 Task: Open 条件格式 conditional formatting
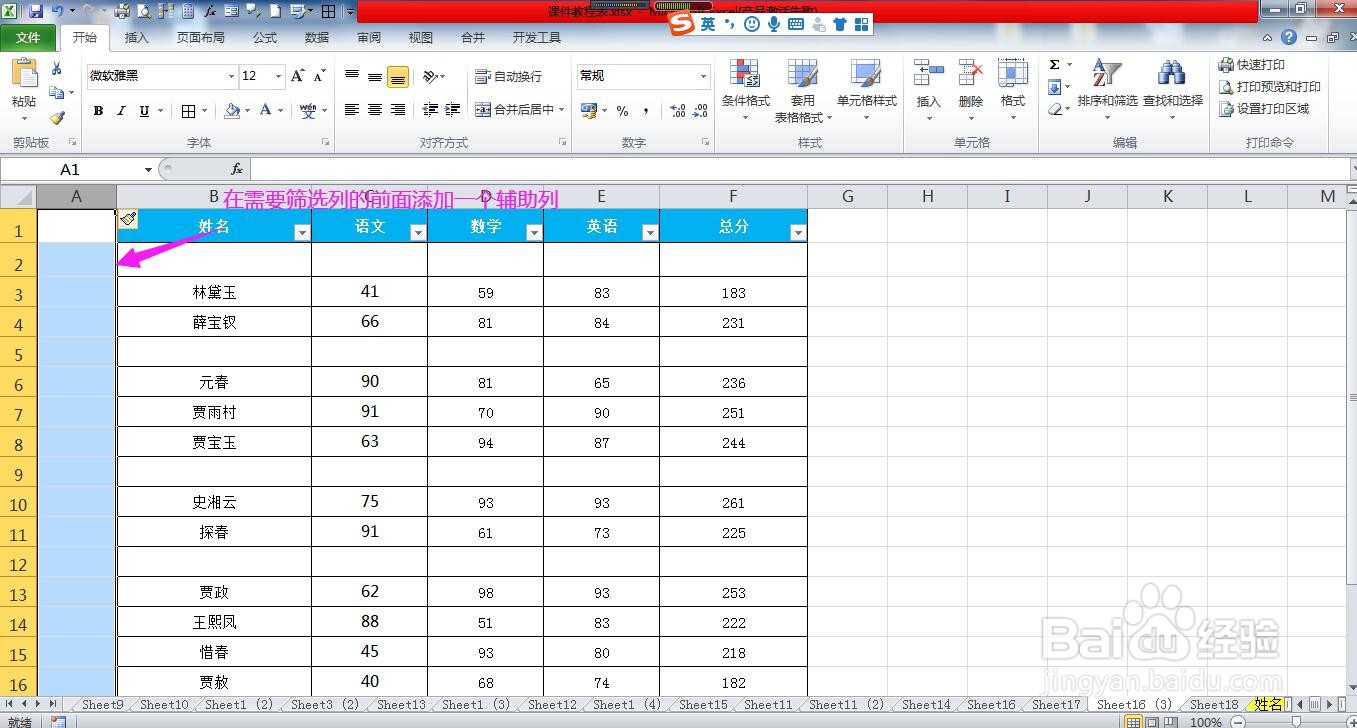coord(746,90)
